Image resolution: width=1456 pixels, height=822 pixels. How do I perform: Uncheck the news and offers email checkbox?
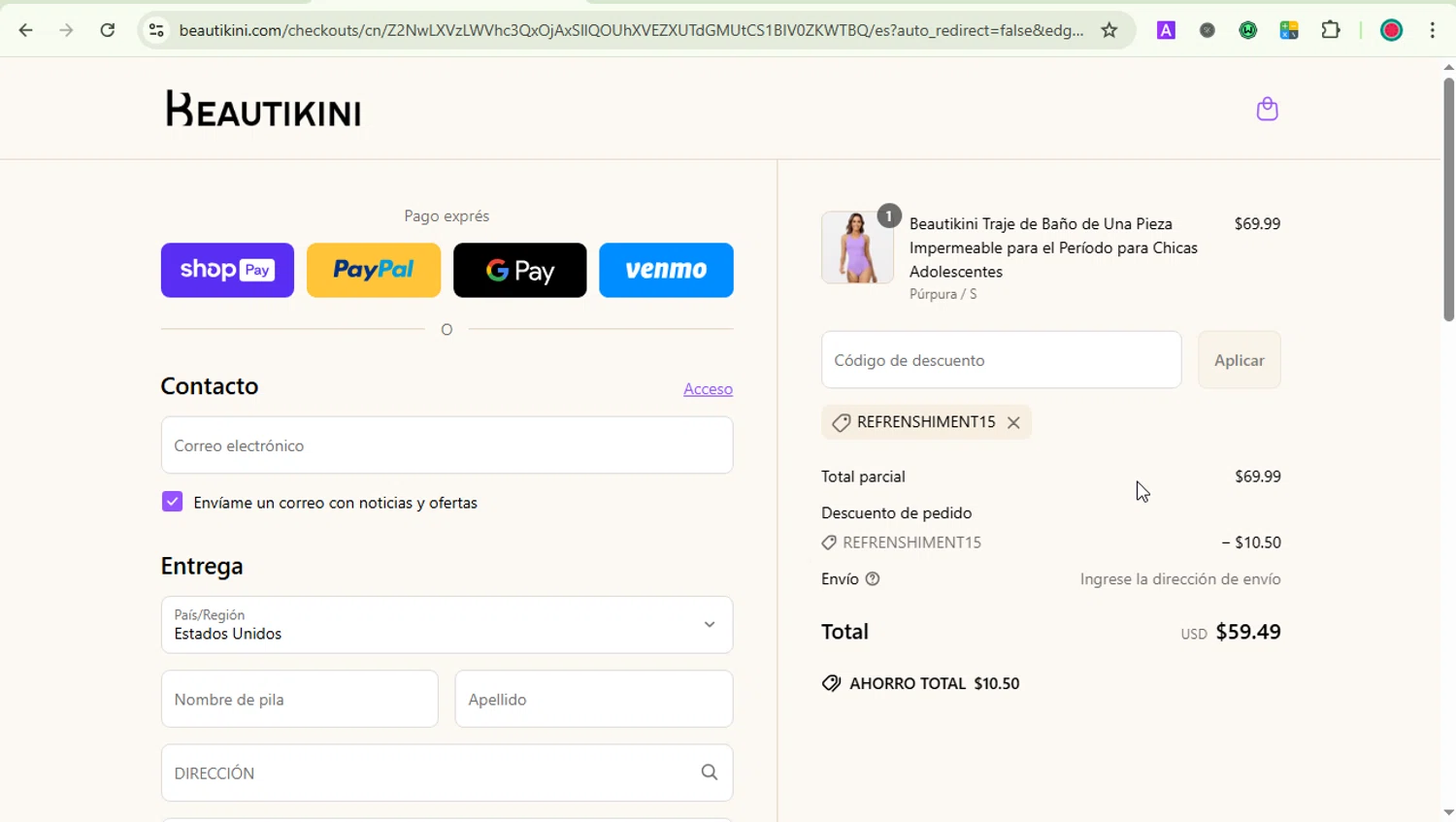point(172,502)
